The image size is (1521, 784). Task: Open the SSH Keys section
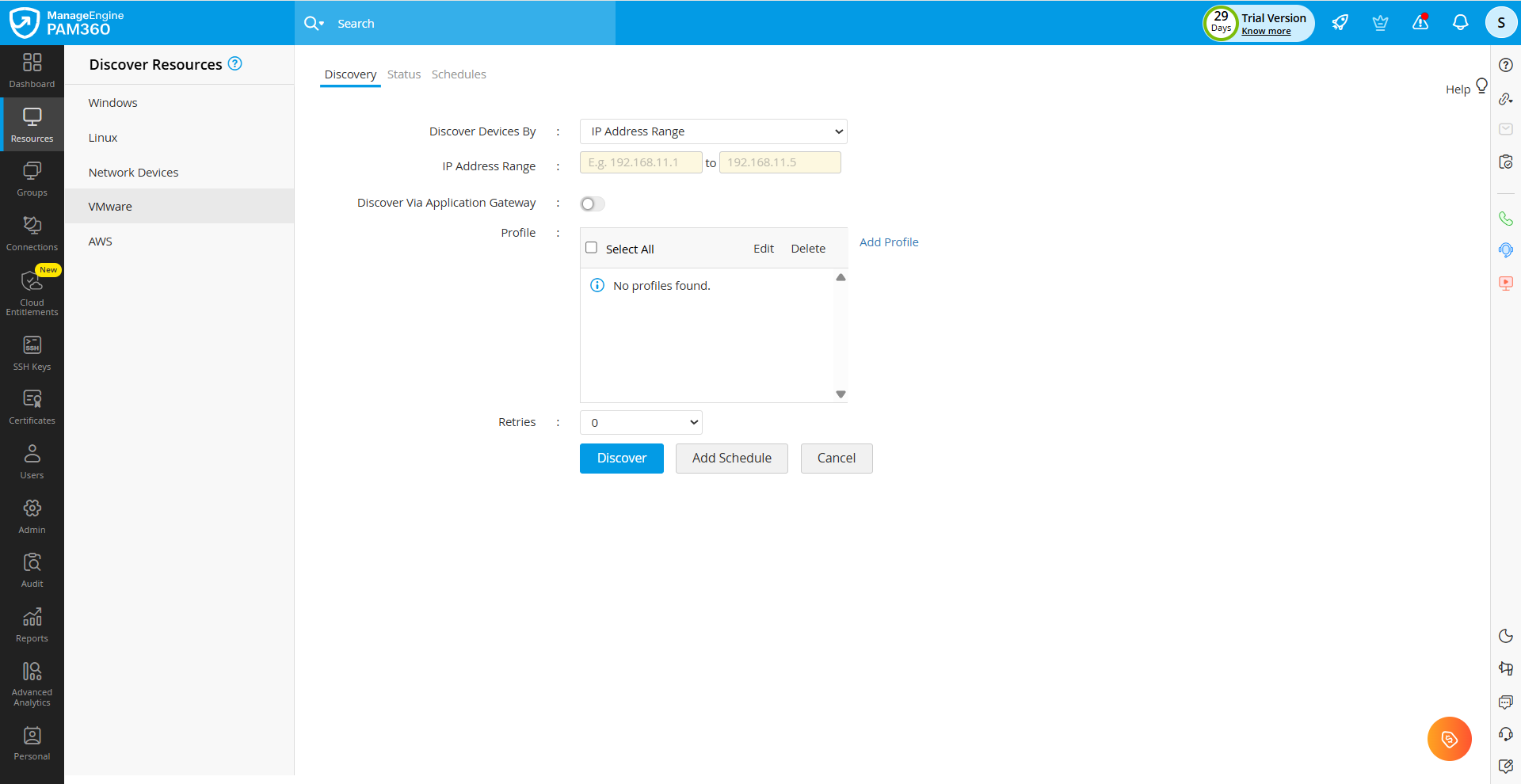pos(32,353)
